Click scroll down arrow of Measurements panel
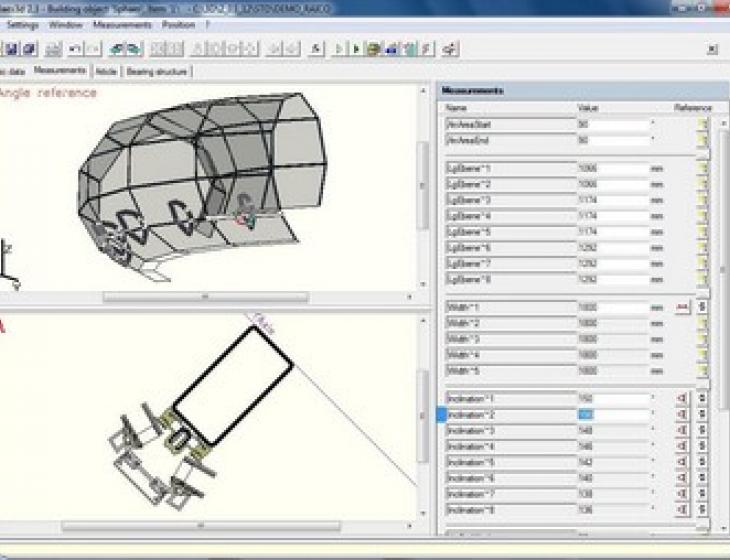 tap(723, 528)
